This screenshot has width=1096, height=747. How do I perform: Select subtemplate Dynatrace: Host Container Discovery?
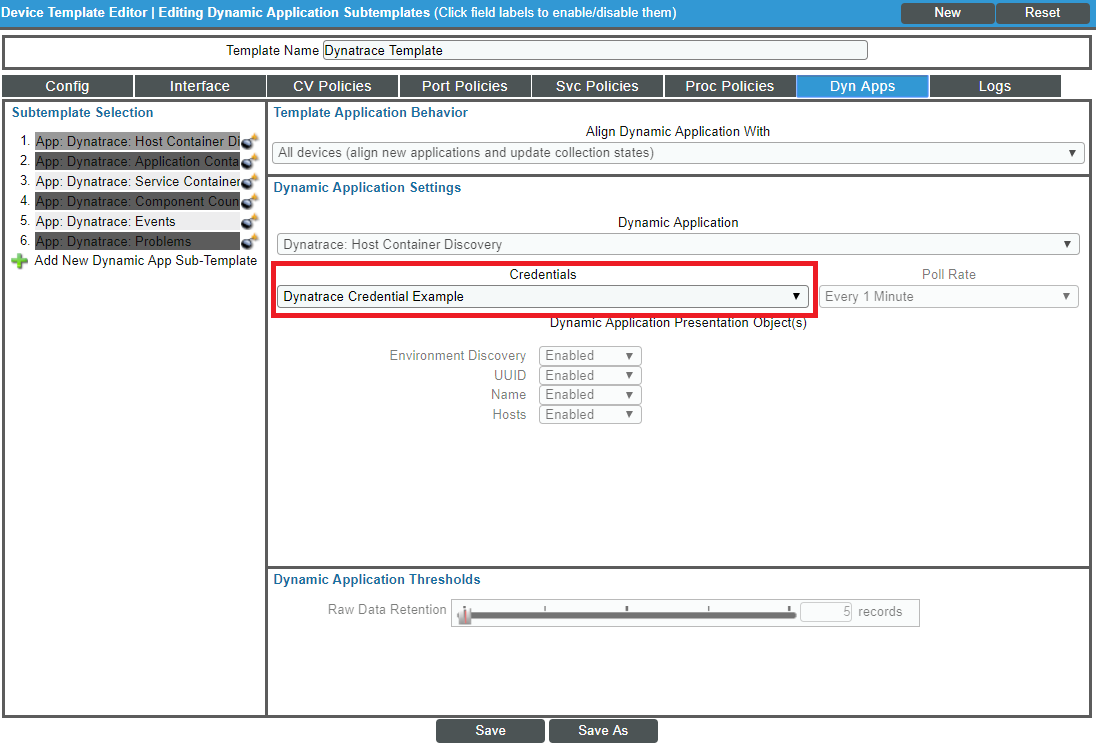137,141
